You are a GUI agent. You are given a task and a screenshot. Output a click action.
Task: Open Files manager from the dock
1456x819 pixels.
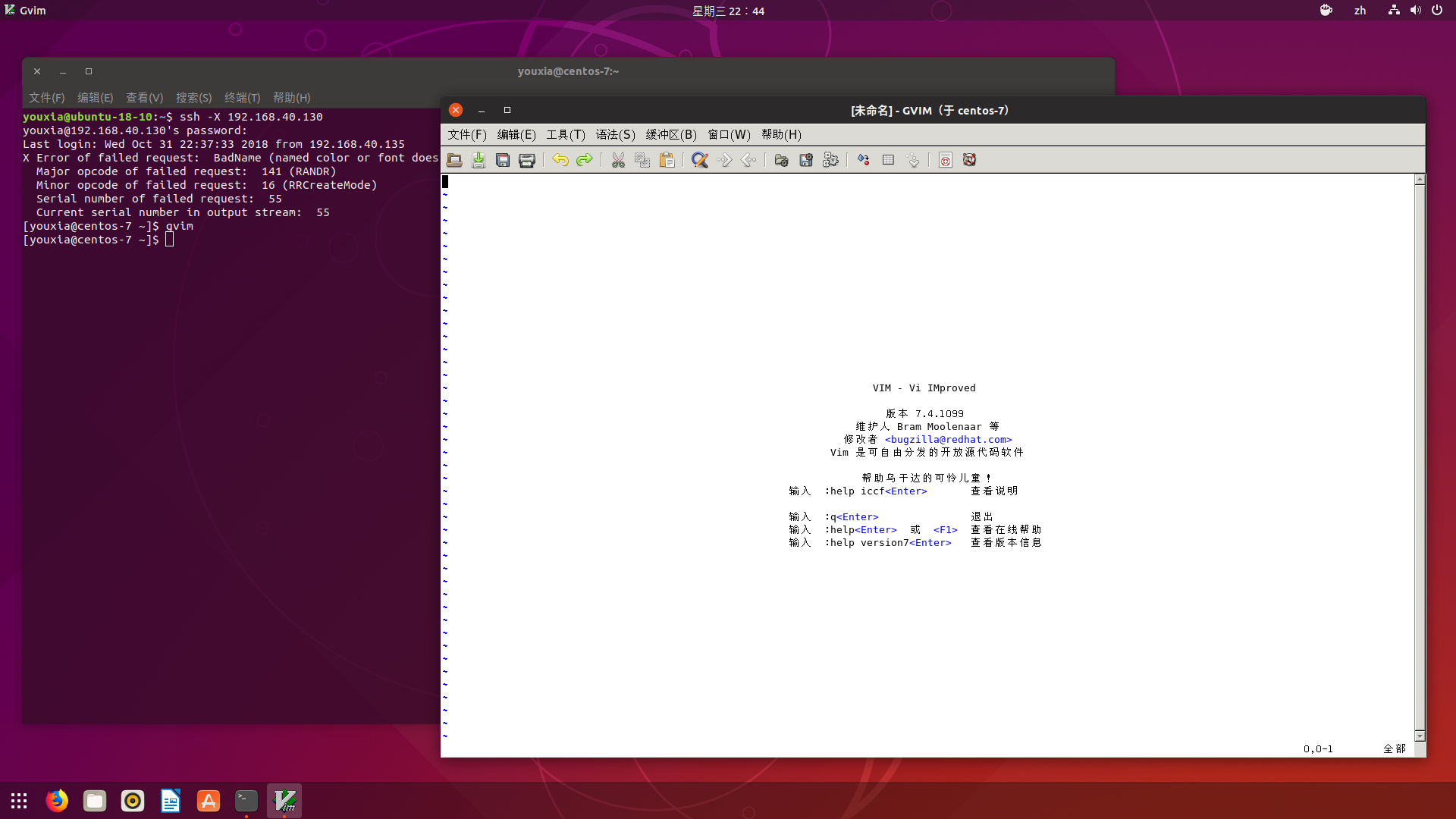click(x=95, y=801)
